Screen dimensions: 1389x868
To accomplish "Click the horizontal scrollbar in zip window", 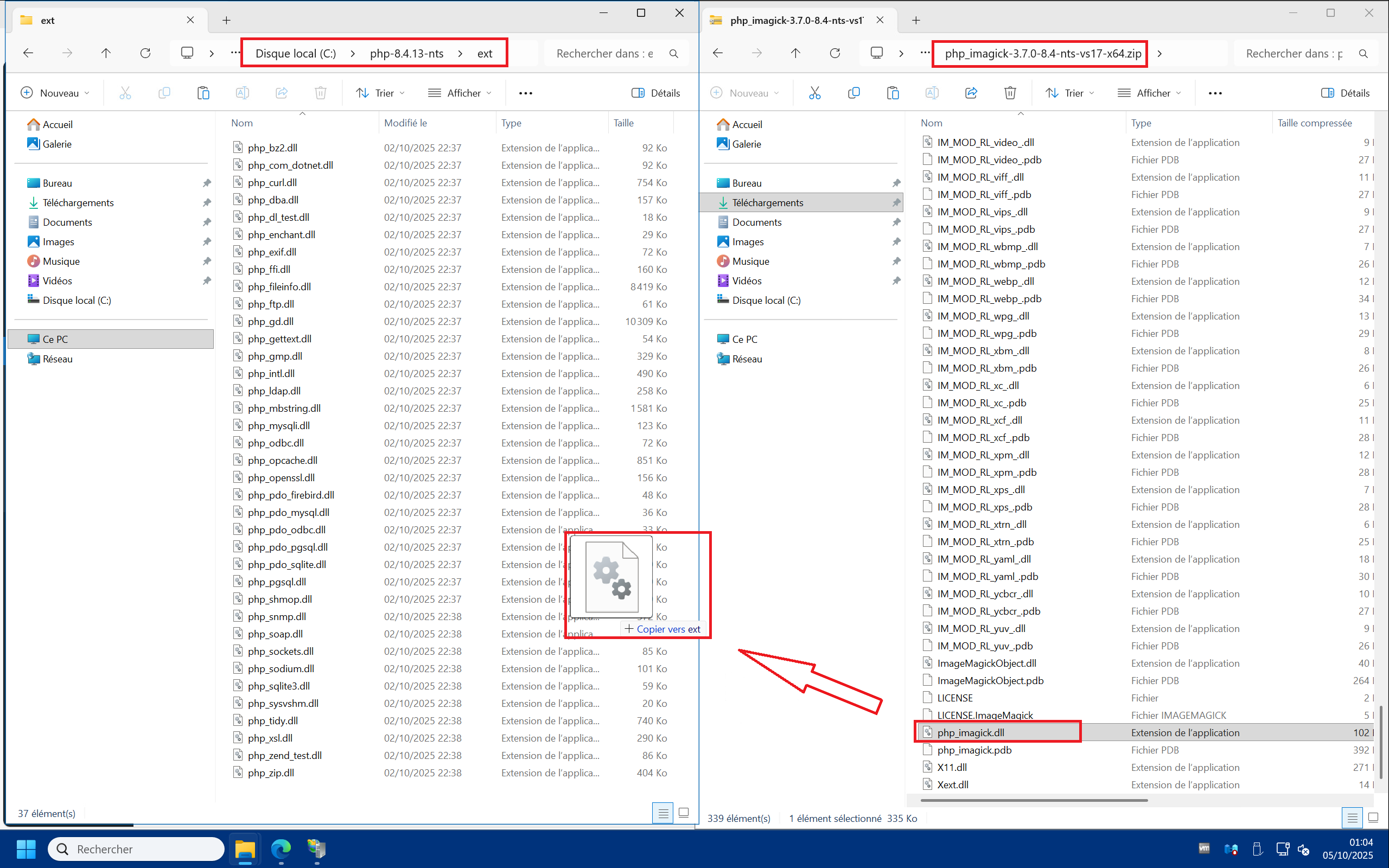I will (1033, 800).
